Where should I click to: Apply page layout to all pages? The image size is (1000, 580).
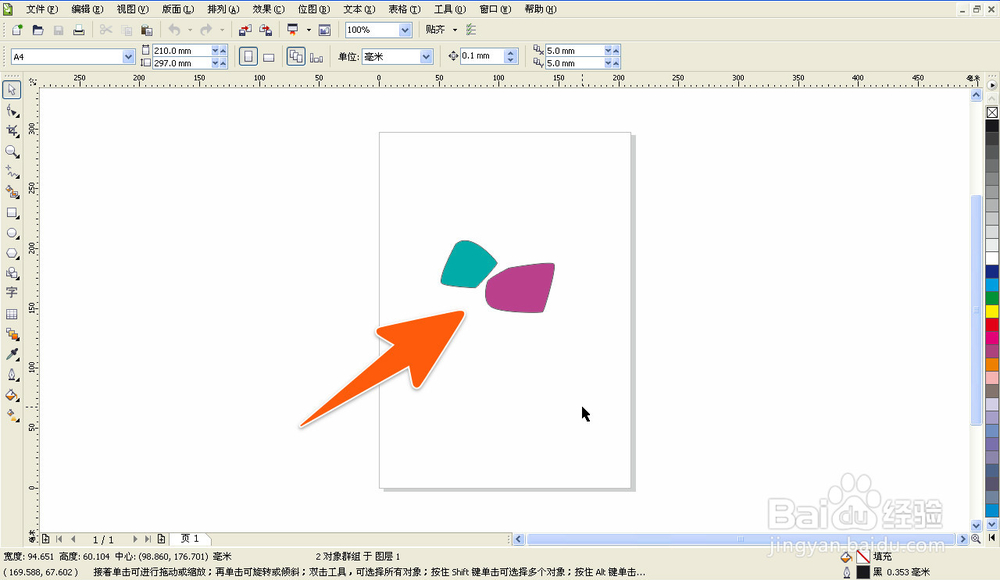tap(296, 57)
